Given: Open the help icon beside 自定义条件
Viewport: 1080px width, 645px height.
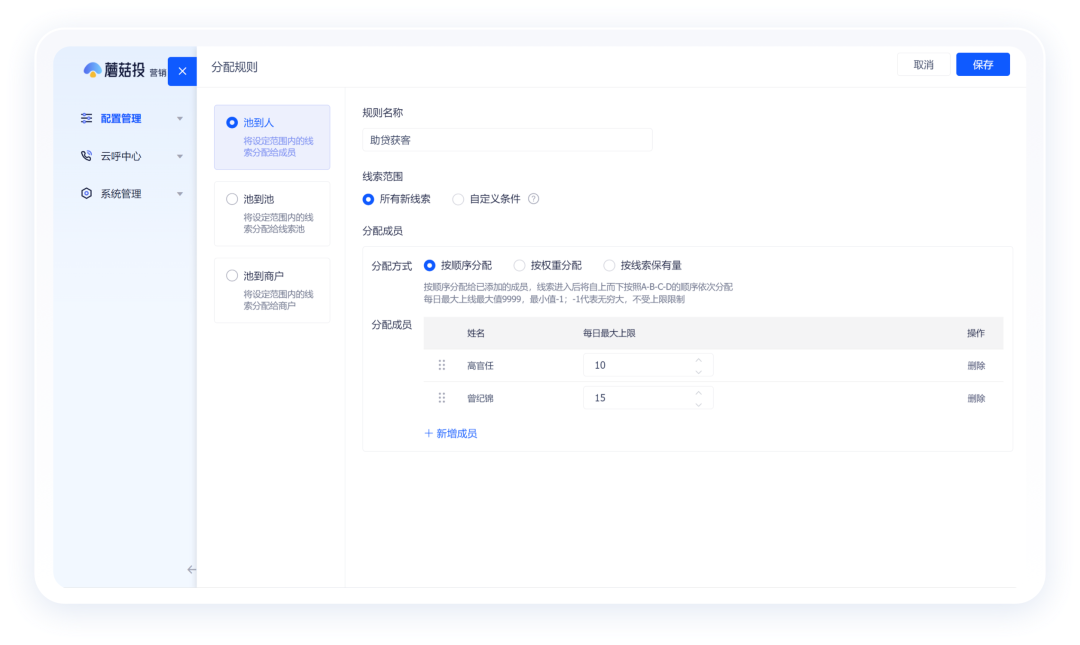Looking at the screenshot, I should (x=534, y=198).
